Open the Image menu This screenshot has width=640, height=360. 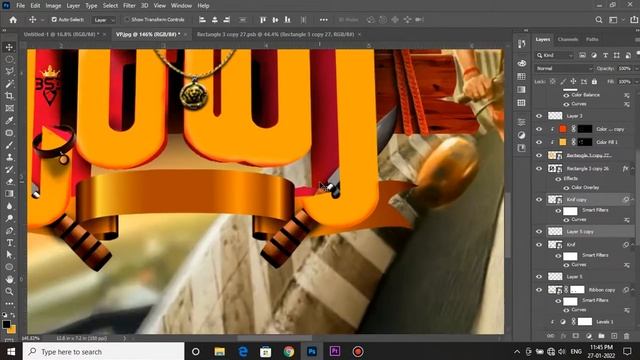coord(53,6)
